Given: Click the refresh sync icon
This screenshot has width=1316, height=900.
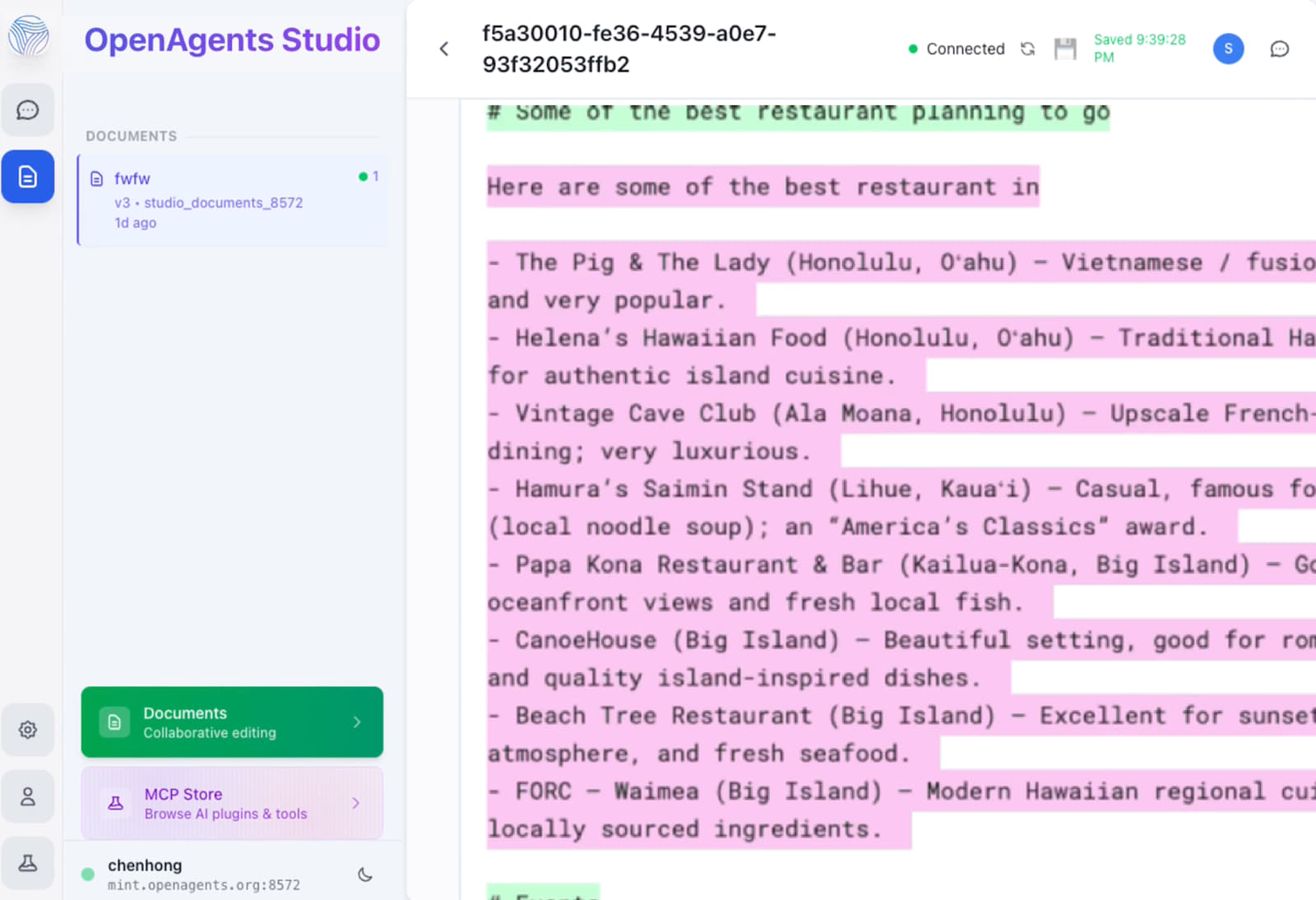Looking at the screenshot, I should (x=1027, y=49).
